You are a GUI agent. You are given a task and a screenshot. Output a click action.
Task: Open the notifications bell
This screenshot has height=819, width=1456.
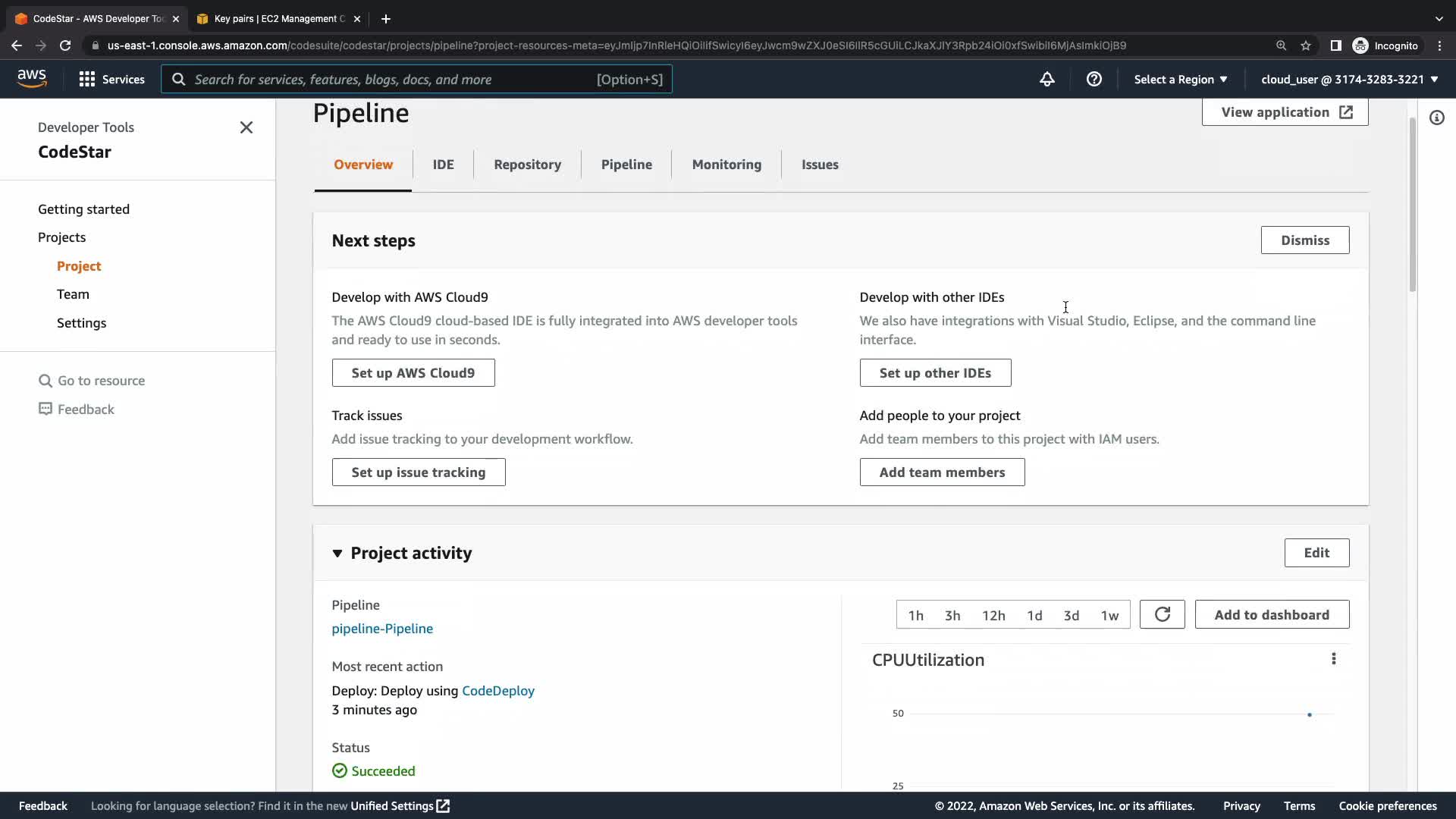coord(1046,79)
